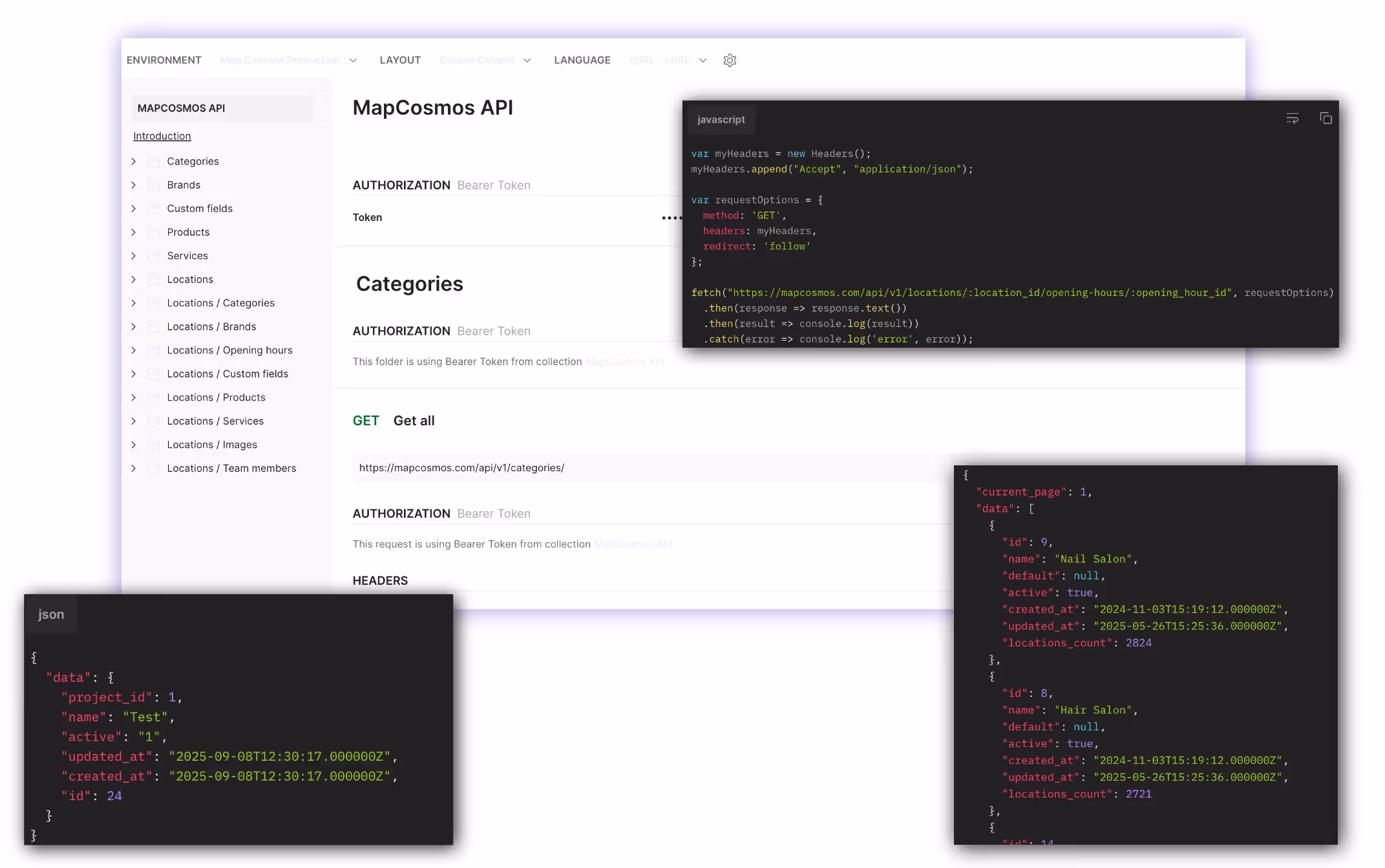Toggle the word wrap icon
The width and height of the screenshot is (1385, 868).
[x=1292, y=118]
